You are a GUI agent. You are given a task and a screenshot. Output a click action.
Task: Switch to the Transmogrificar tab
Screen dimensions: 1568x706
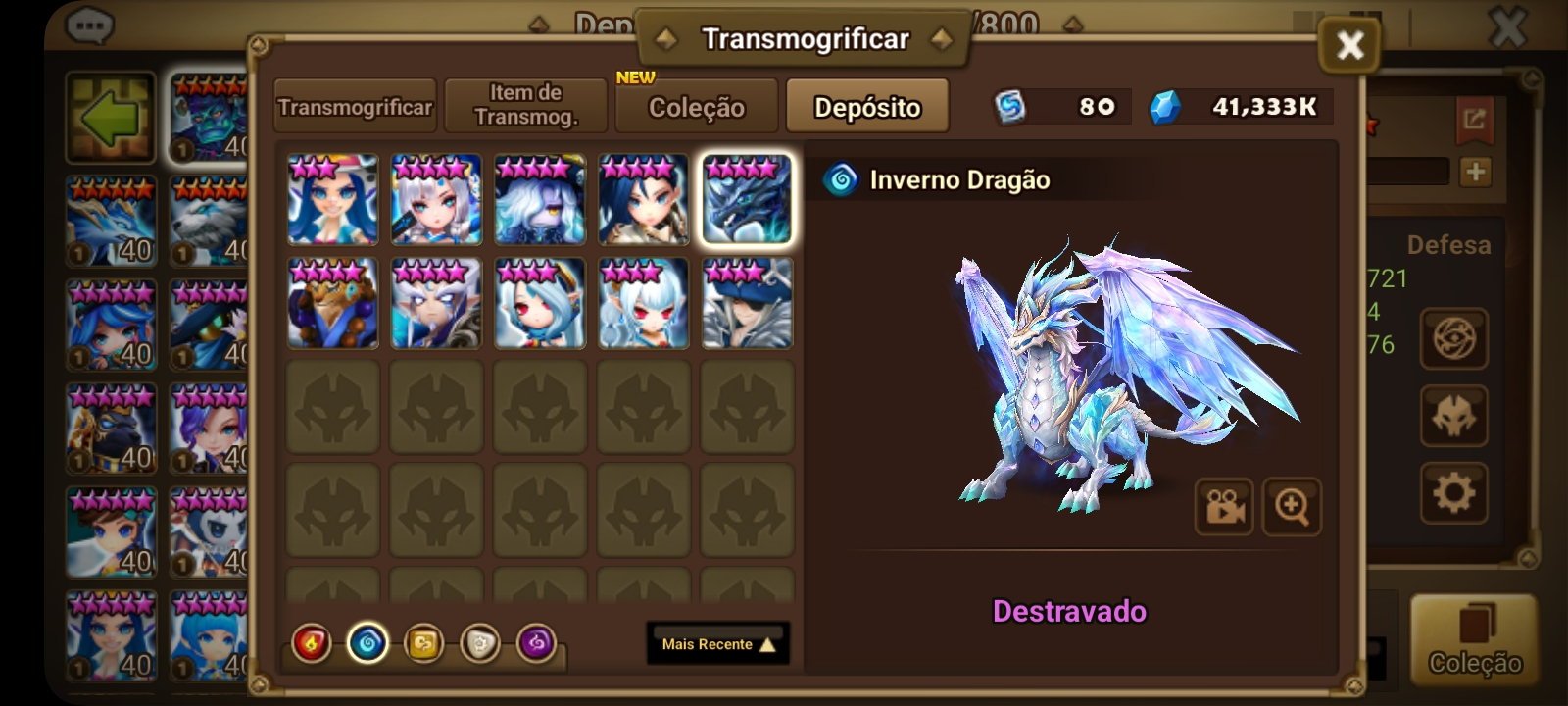pos(355,106)
